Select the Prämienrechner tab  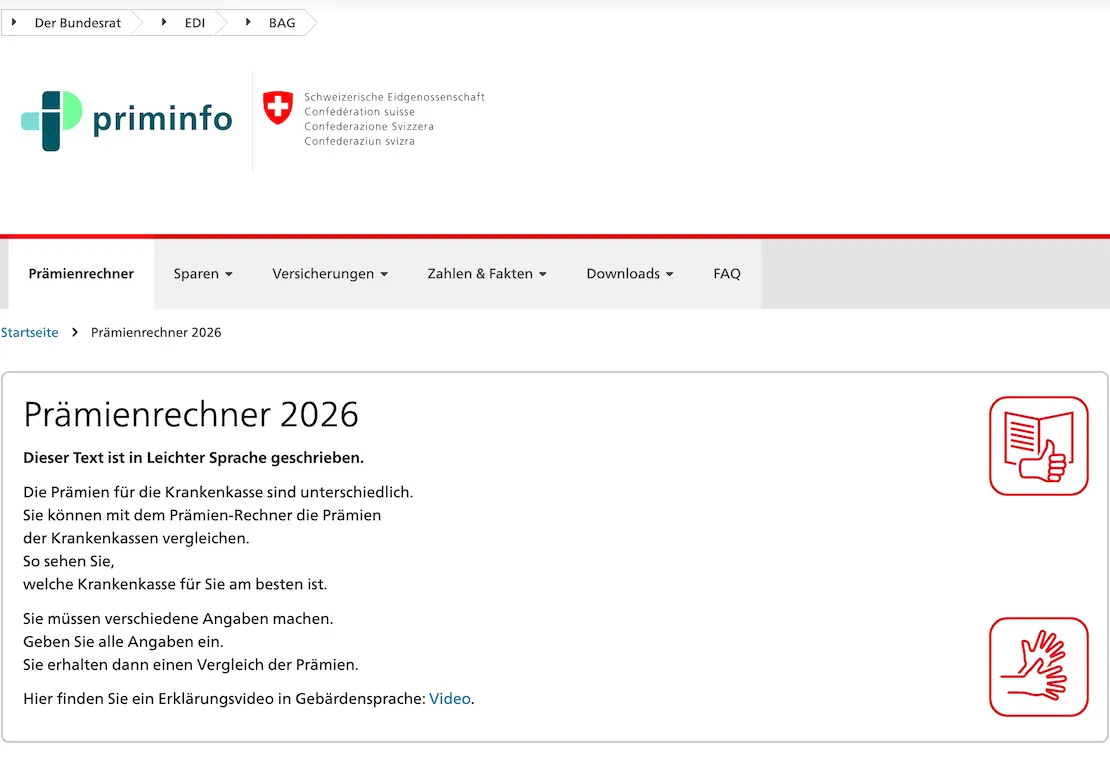pos(81,274)
